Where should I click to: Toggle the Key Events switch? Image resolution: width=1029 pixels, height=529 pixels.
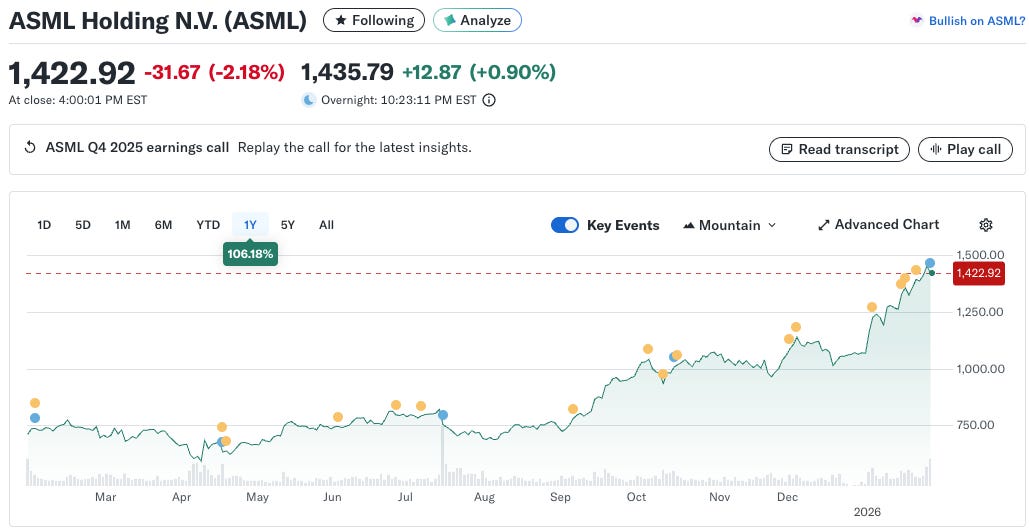(564, 225)
